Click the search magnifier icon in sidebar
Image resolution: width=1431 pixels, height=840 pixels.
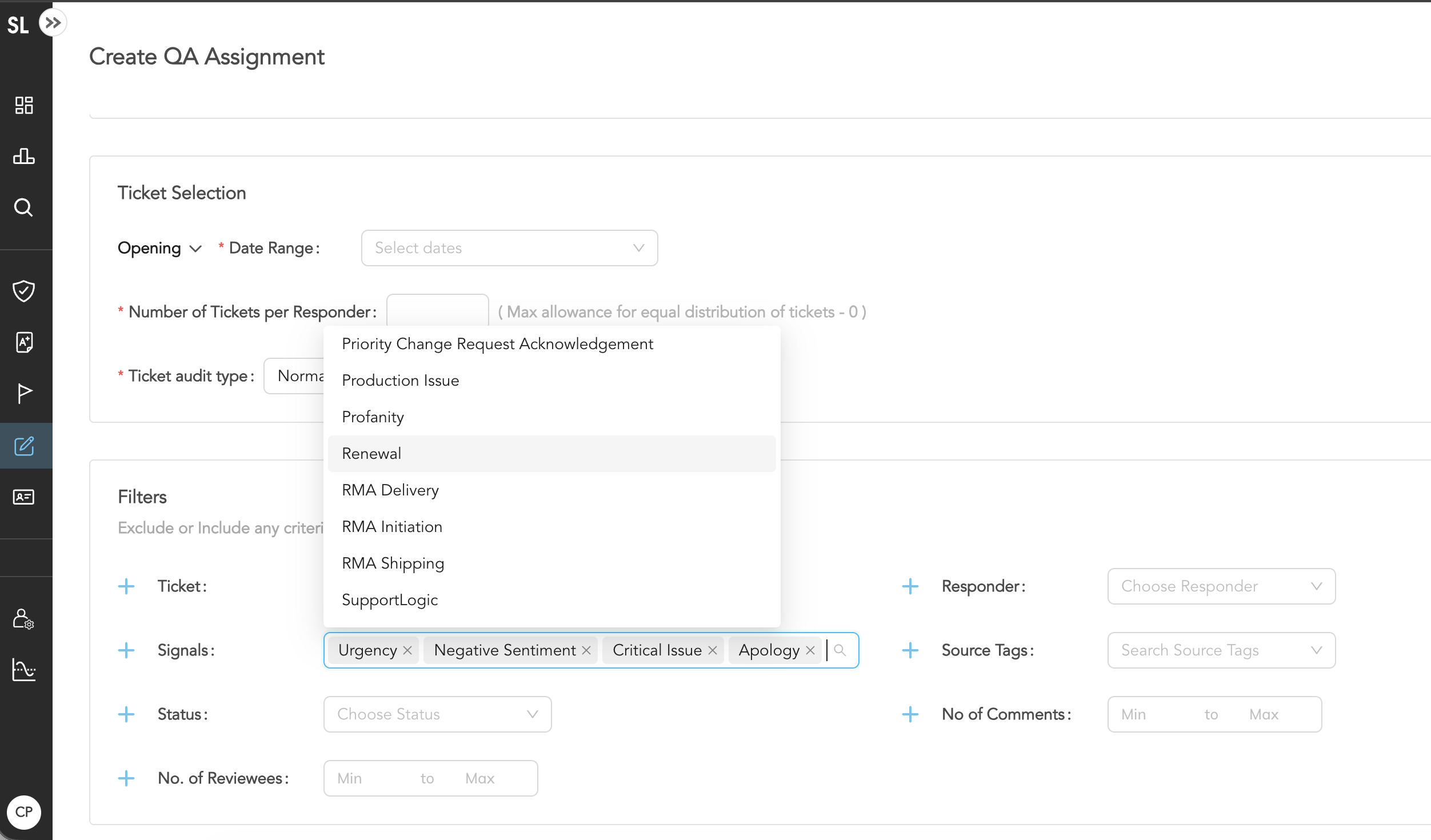(x=23, y=207)
